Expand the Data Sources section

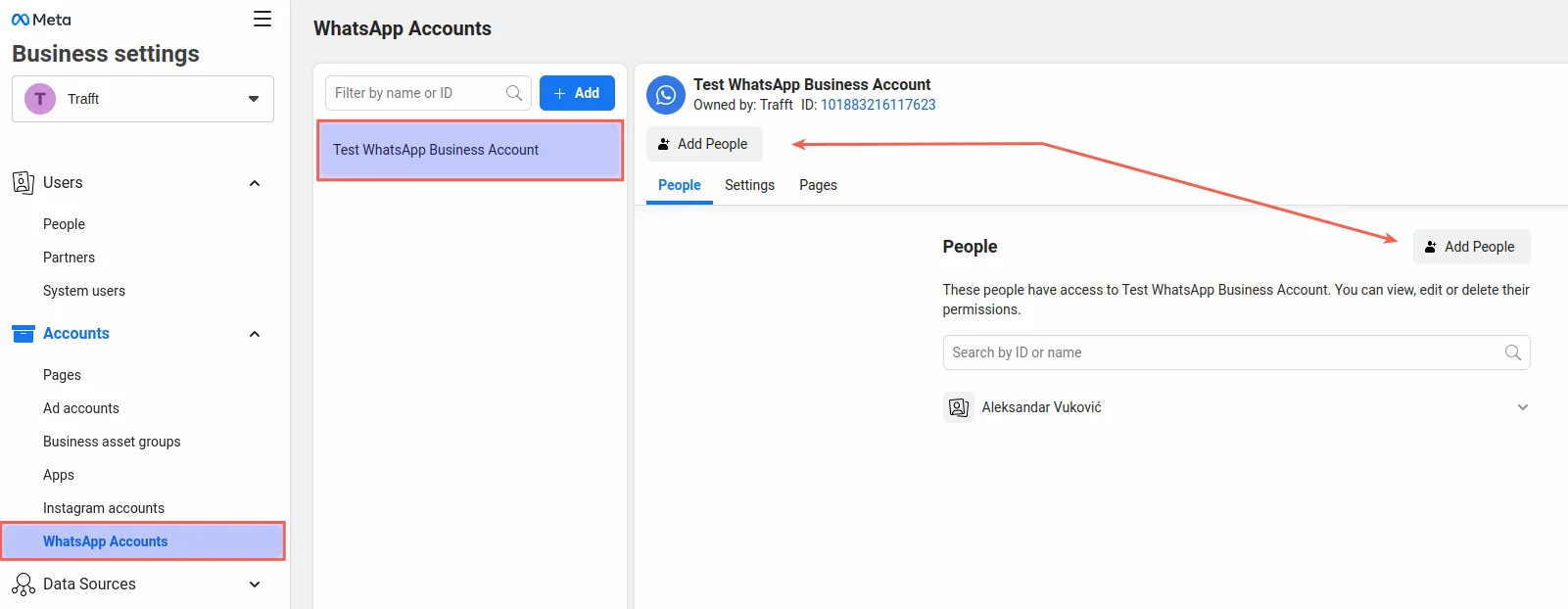[x=255, y=585]
